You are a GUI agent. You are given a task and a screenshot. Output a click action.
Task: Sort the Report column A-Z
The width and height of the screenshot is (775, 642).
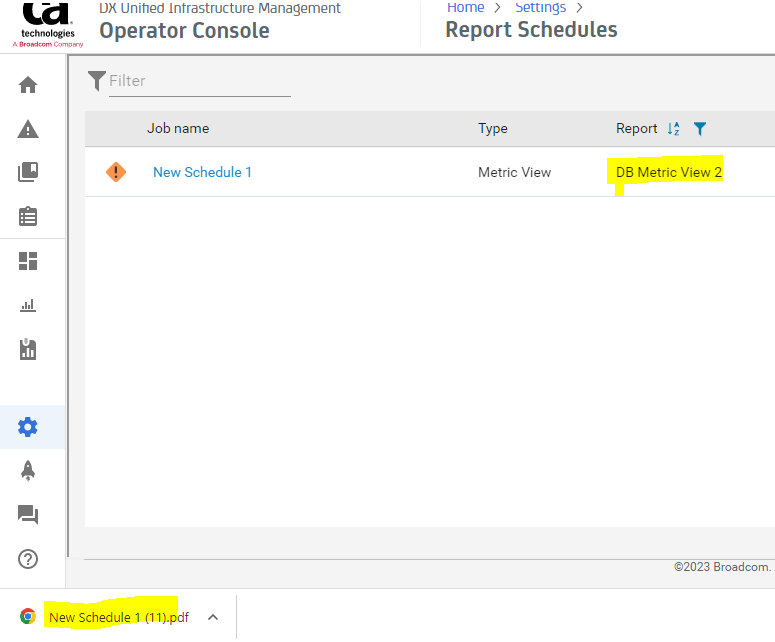pos(674,128)
